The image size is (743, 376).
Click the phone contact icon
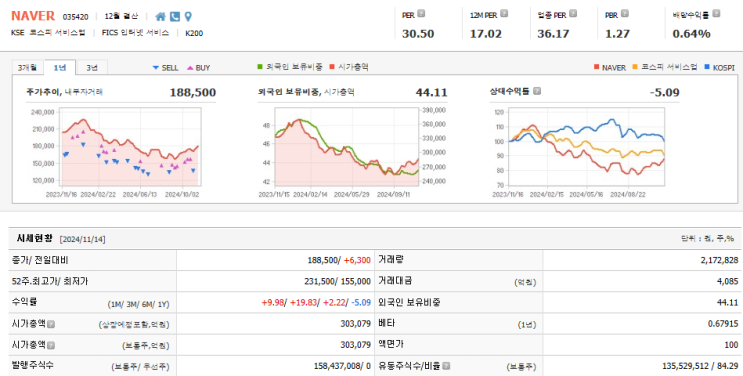pyautogui.click(x=175, y=17)
